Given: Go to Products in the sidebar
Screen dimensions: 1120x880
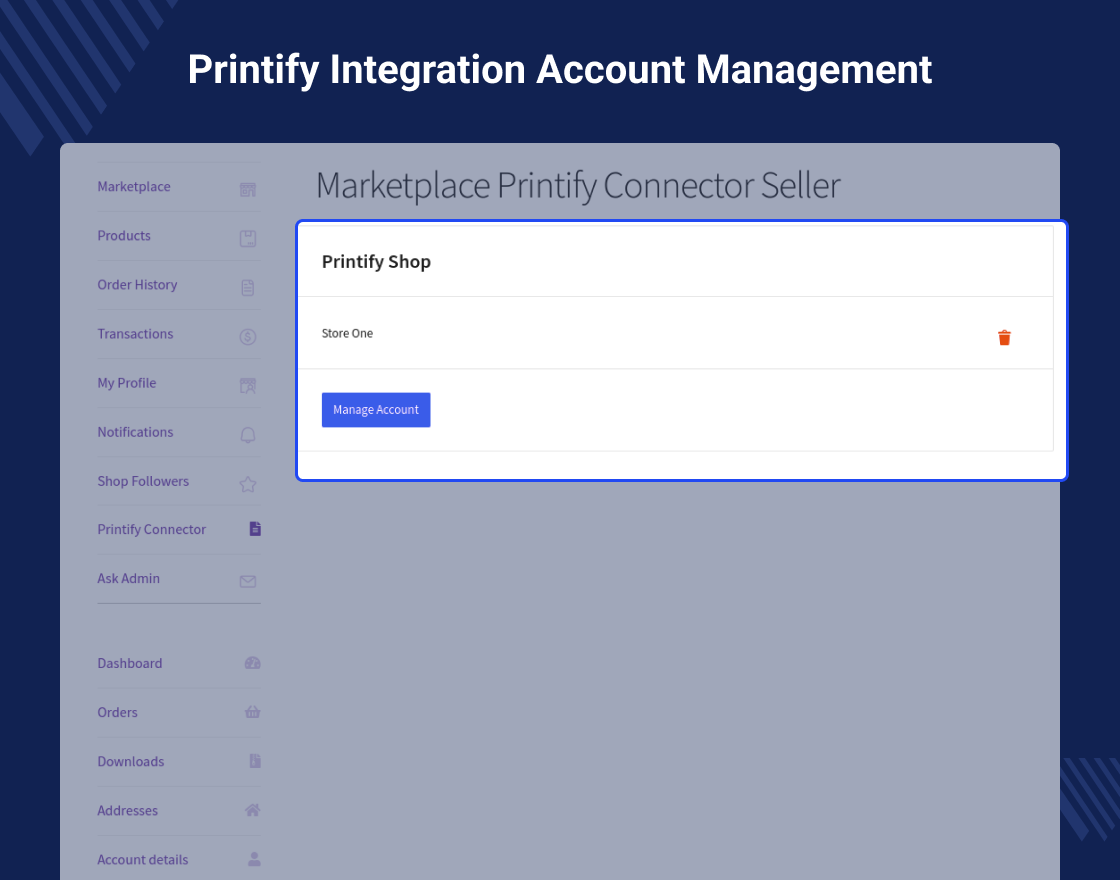Looking at the screenshot, I should (124, 236).
